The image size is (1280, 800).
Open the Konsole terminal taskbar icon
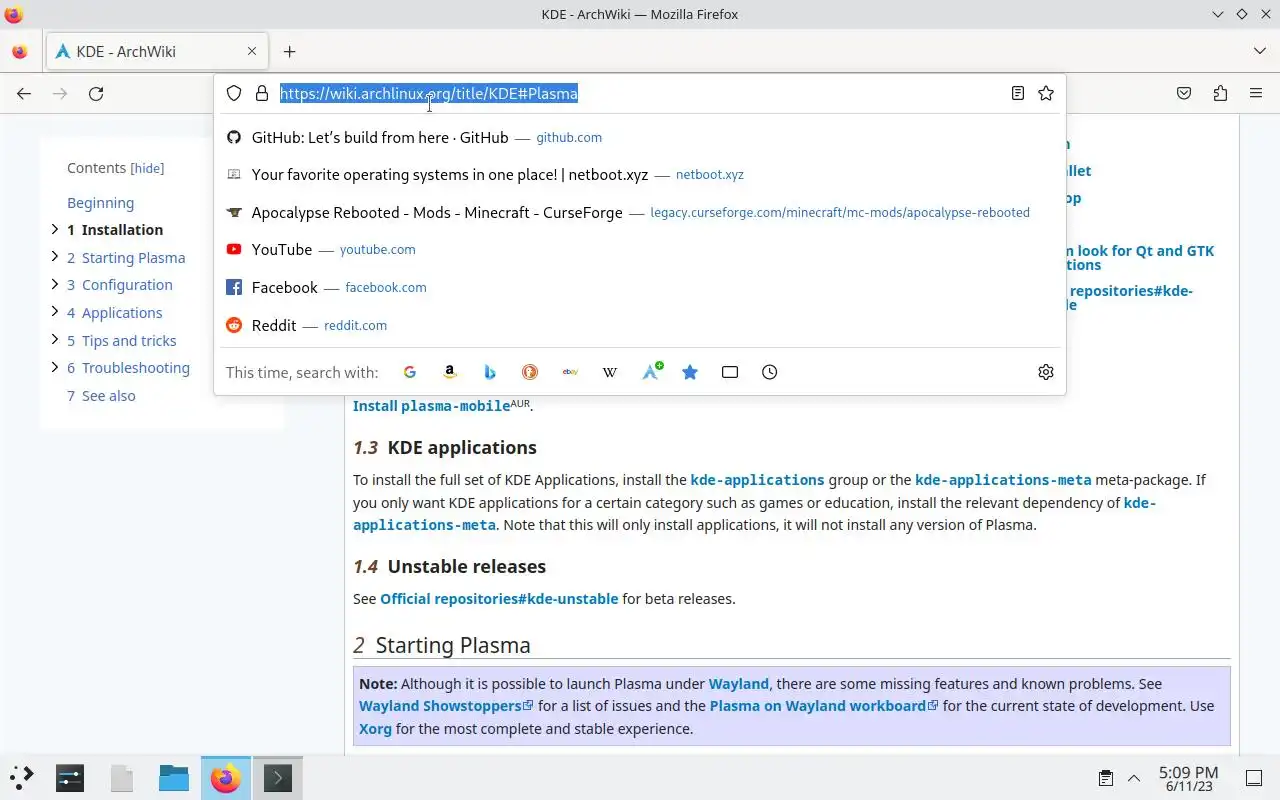click(x=277, y=778)
